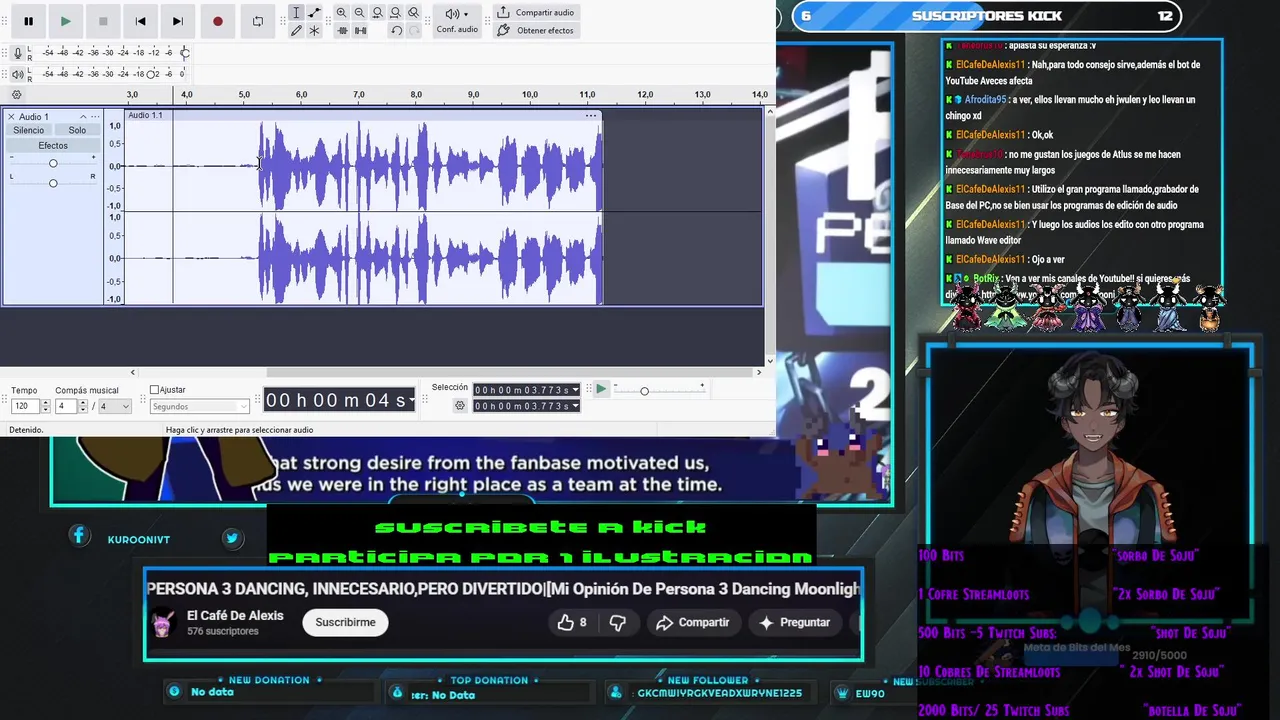This screenshot has width=1280, height=720.
Task: Click the track gain slider knob
Action: coord(53,163)
